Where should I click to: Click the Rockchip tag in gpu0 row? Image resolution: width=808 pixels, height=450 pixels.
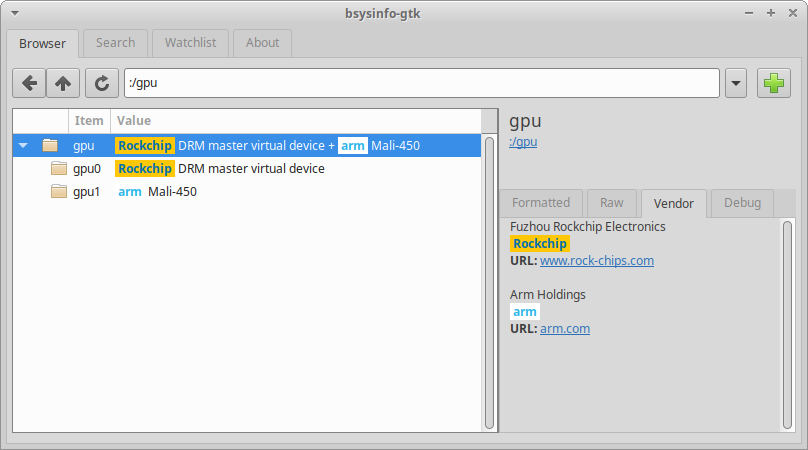(x=145, y=169)
